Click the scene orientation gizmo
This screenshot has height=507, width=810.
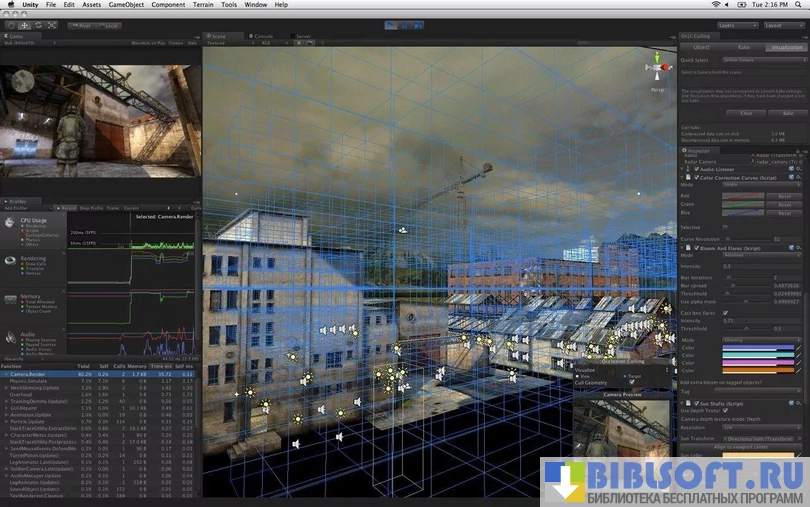point(656,72)
